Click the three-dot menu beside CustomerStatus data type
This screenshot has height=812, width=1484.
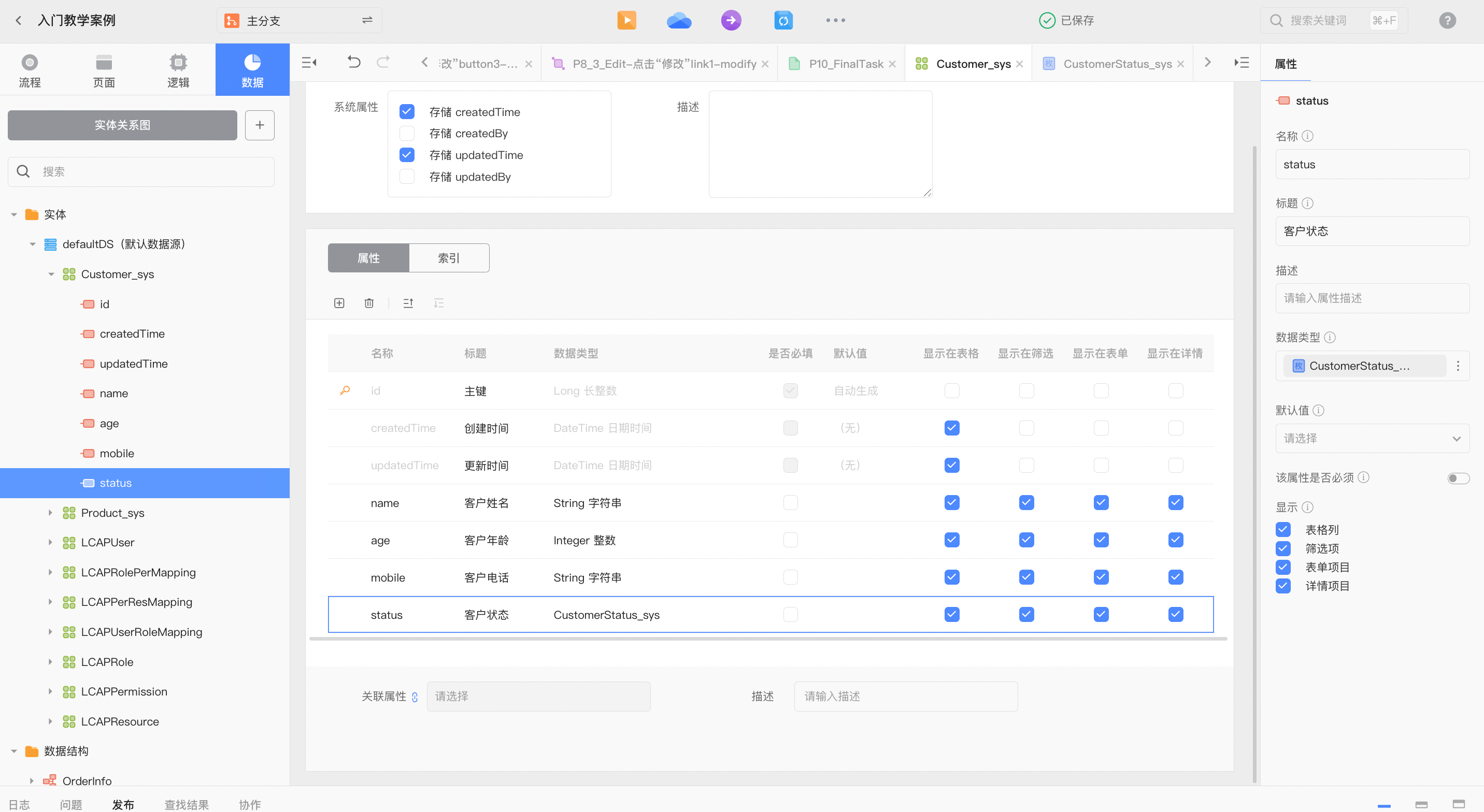1458,366
